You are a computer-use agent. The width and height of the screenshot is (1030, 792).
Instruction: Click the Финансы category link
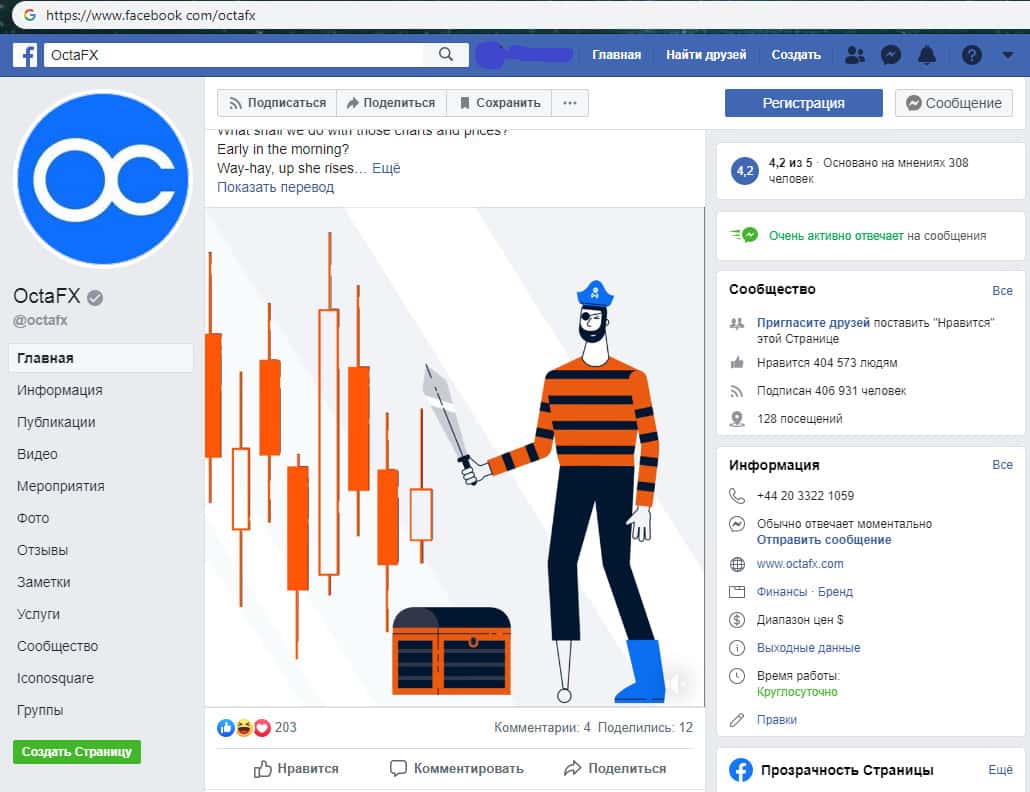(782, 592)
